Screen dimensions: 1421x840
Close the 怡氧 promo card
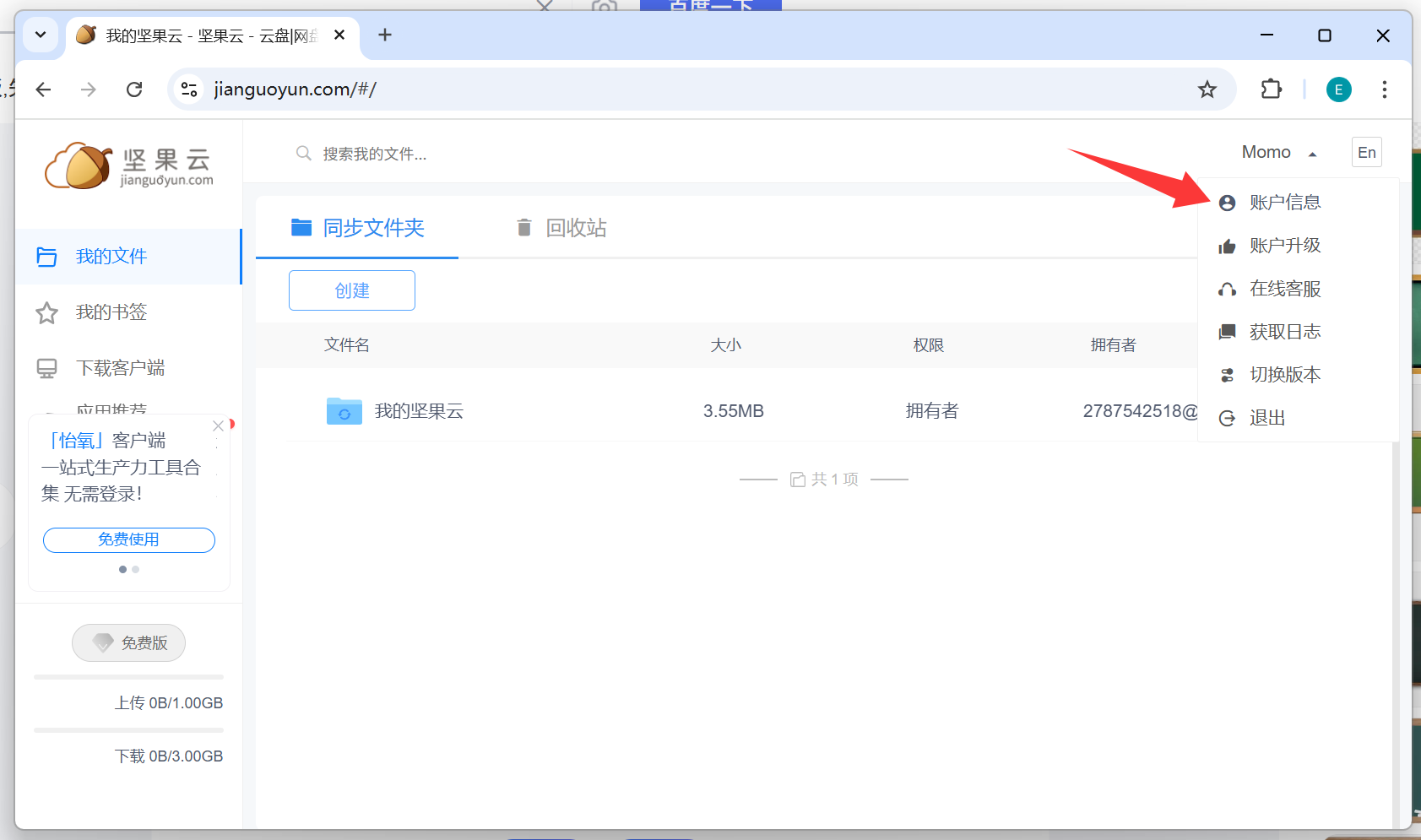pos(218,426)
